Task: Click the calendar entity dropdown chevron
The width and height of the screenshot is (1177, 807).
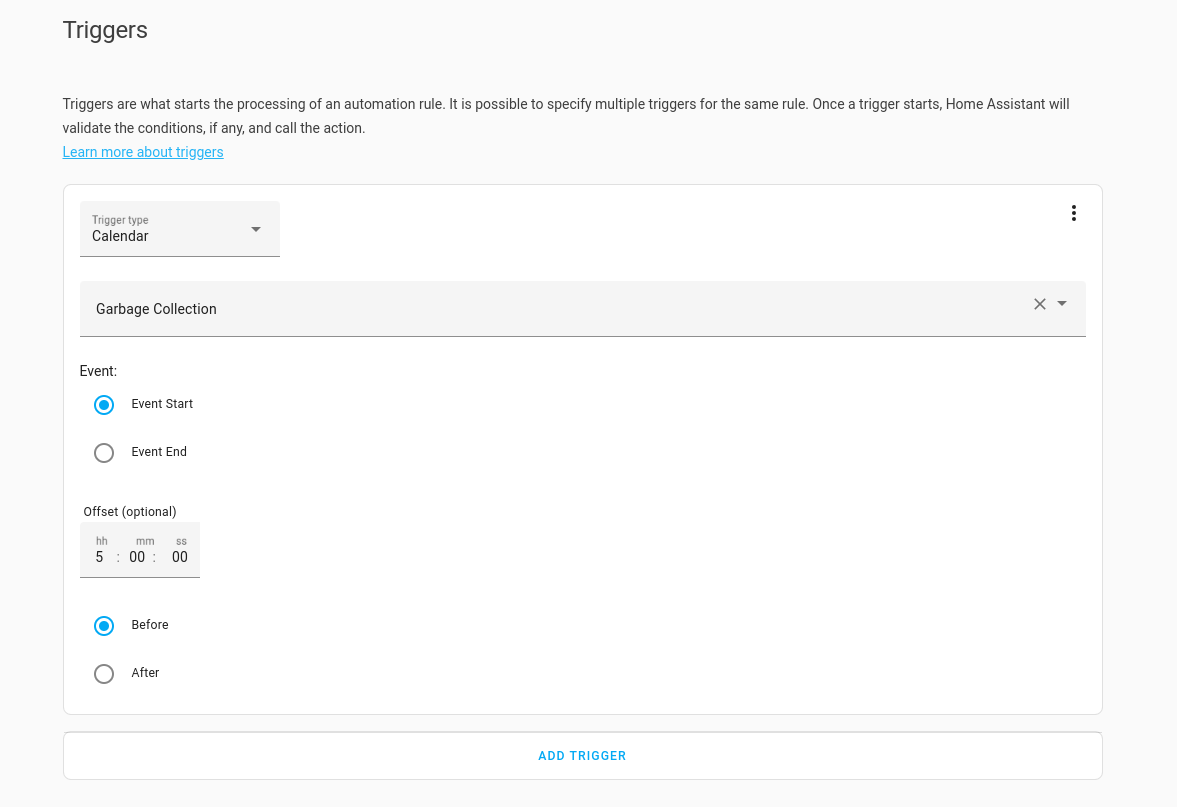Action: 1061,303
